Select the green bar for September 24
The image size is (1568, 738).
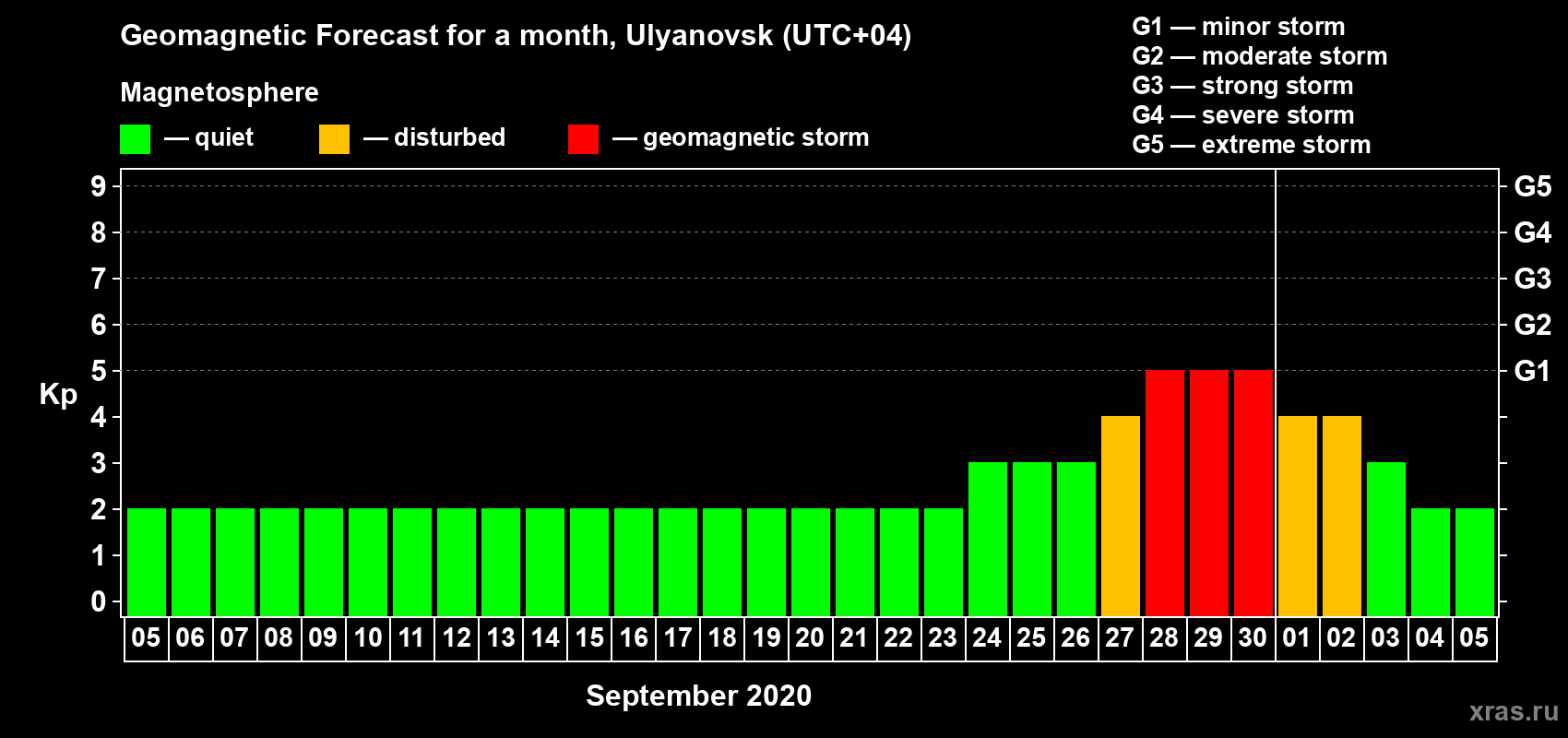988,539
